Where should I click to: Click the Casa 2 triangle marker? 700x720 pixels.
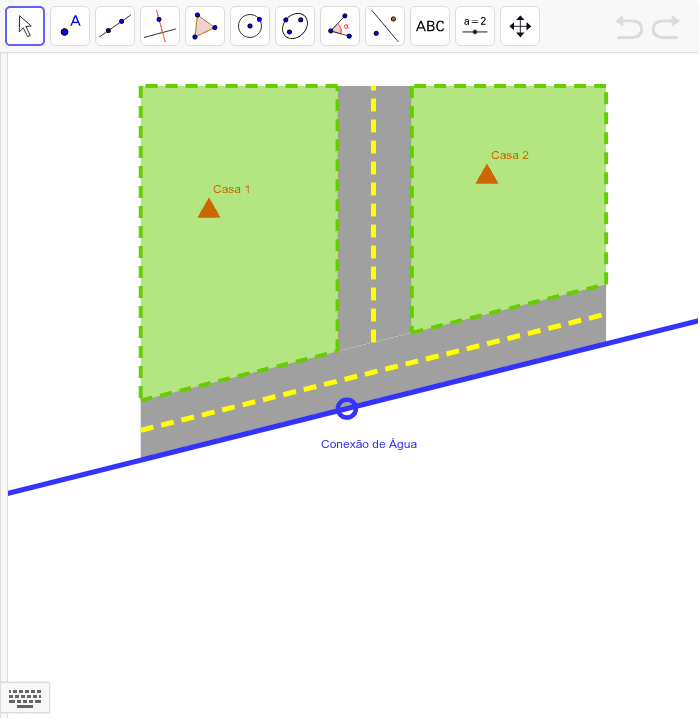pos(487,174)
